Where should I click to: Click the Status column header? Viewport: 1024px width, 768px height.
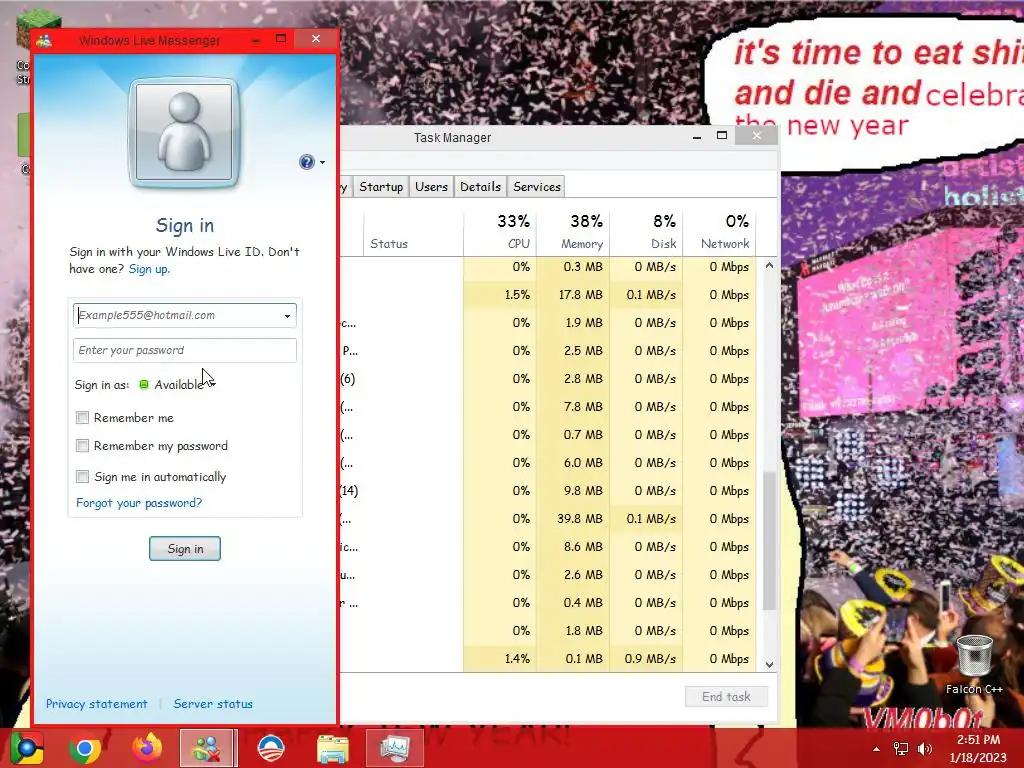pyautogui.click(x=413, y=232)
